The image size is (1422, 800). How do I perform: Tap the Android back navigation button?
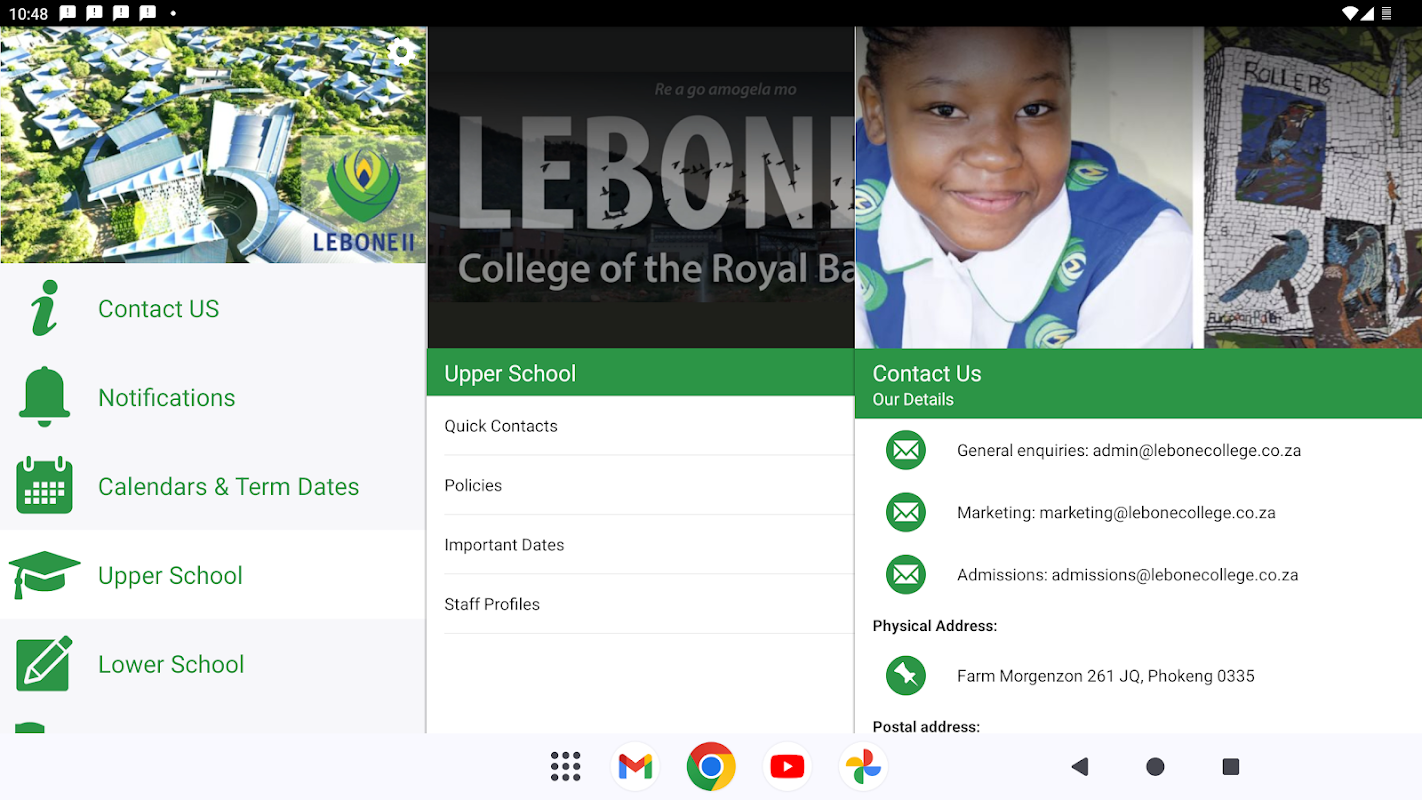point(1079,767)
